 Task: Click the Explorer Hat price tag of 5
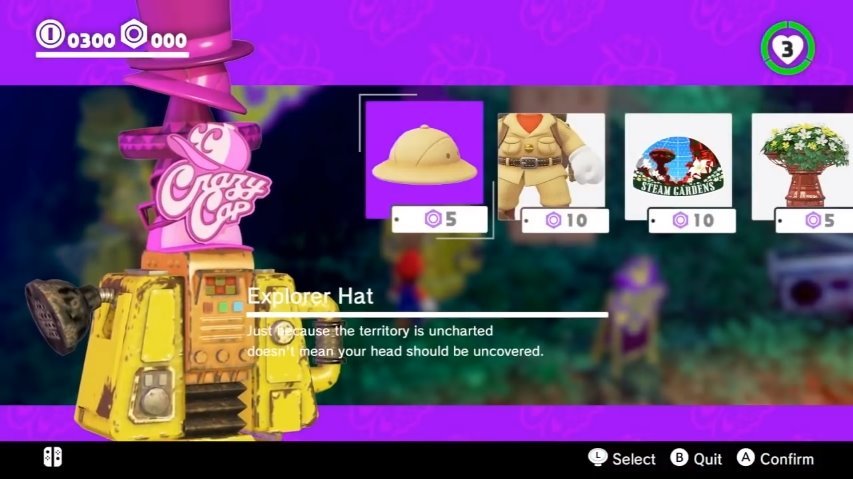click(440, 219)
